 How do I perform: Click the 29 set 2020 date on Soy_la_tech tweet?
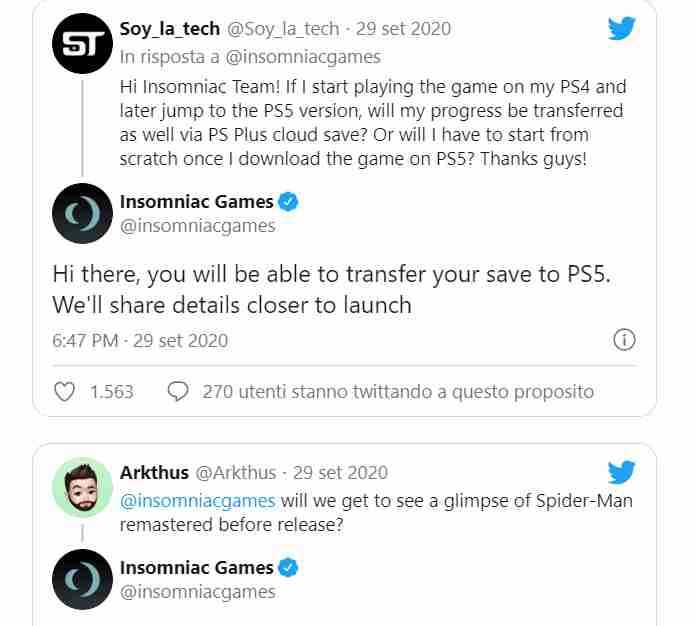pos(403,28)
